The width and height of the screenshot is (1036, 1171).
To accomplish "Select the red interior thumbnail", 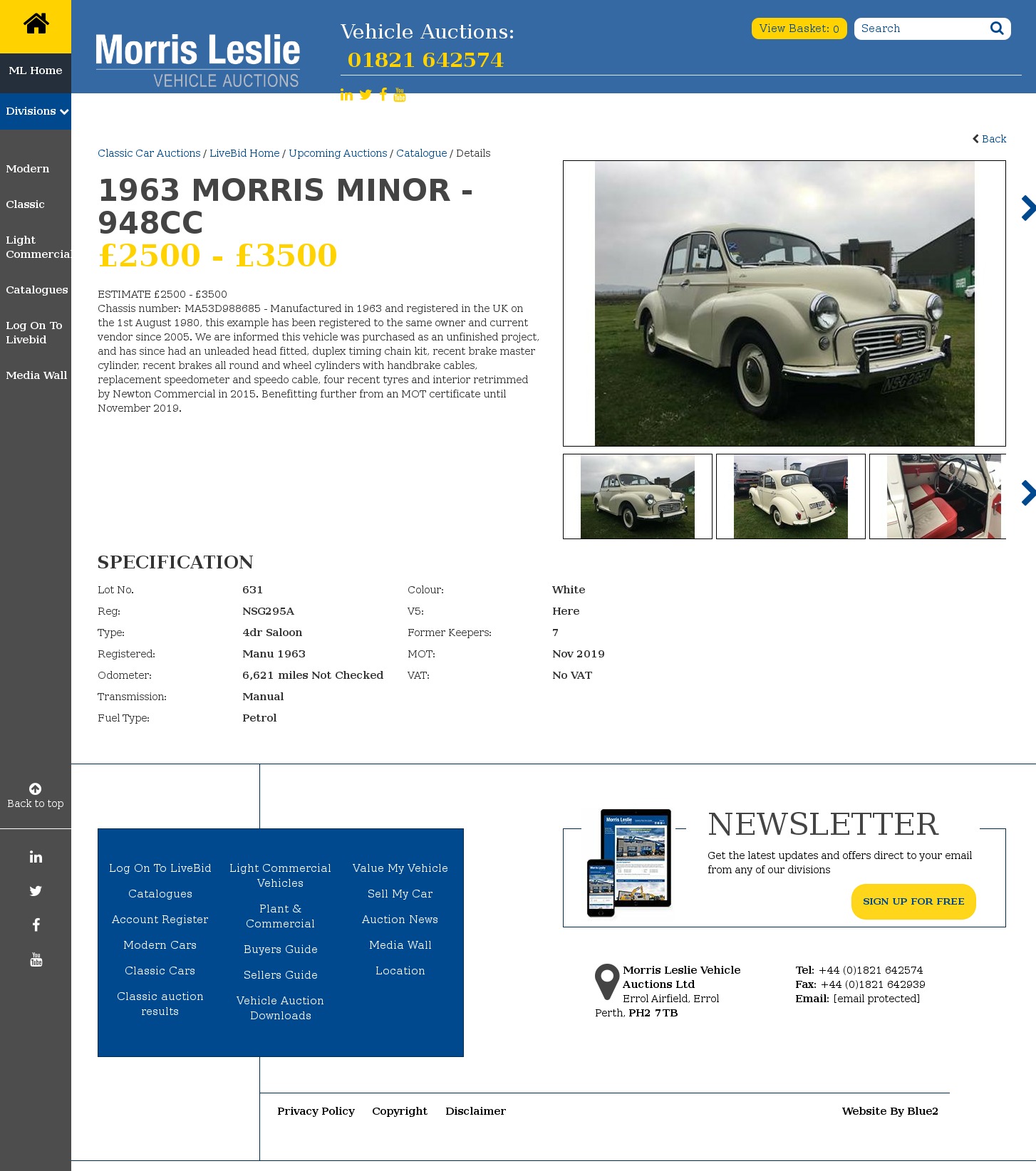I will [x=938, y=496].
